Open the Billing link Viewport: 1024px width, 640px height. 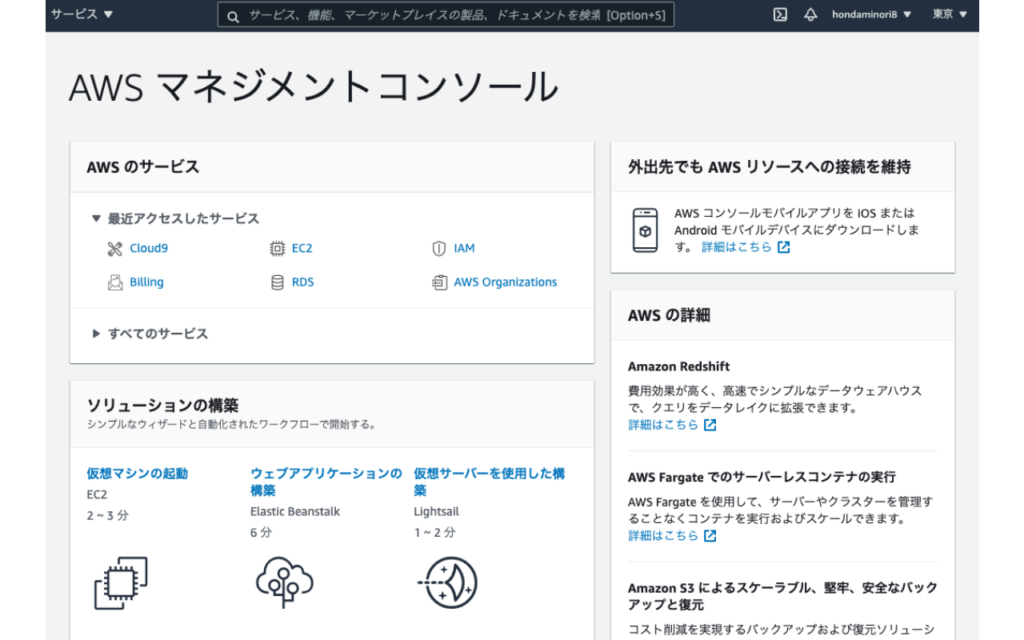pos(146,282)
